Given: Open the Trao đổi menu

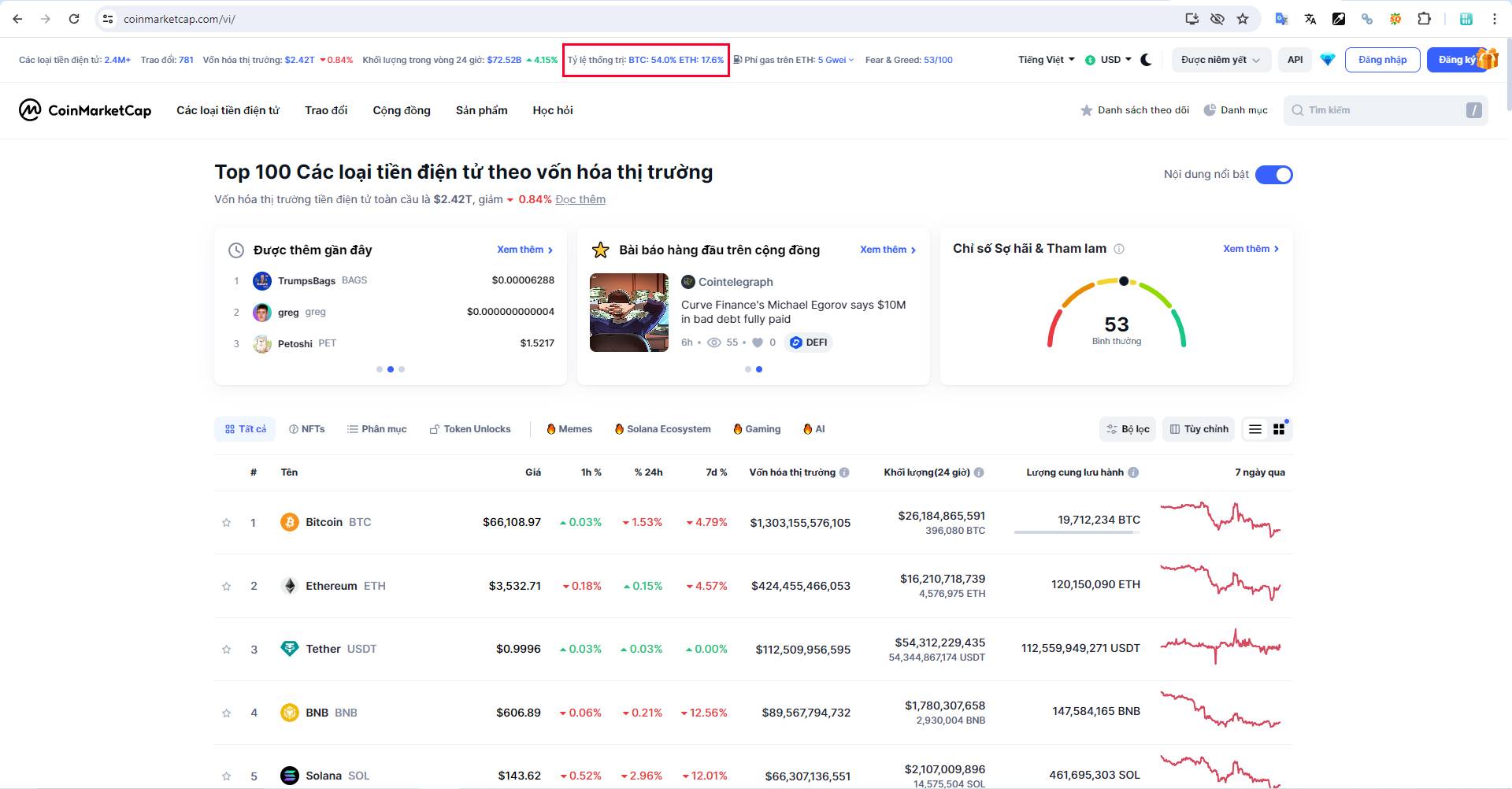Looking at the screenshot, I should point(326,110).
